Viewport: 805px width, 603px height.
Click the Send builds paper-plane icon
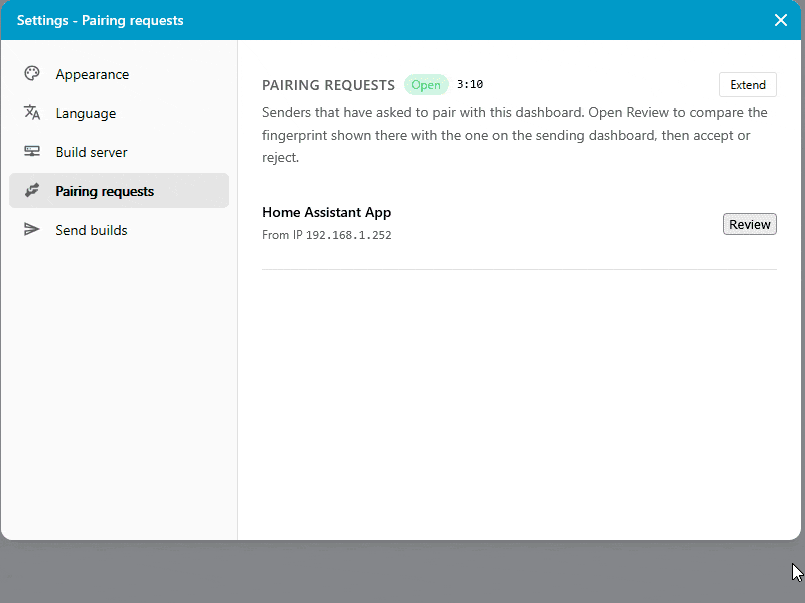pyautogui.click(x=32, y=229)
